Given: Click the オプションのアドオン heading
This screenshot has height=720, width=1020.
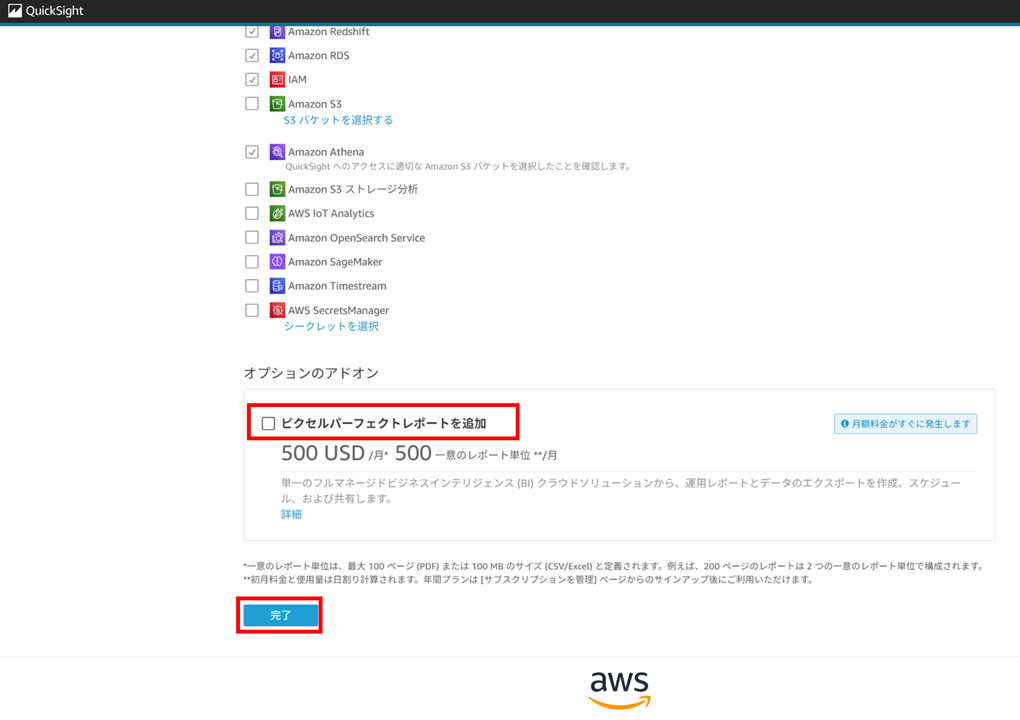Looking at the screenshot, I should (311, 373).
